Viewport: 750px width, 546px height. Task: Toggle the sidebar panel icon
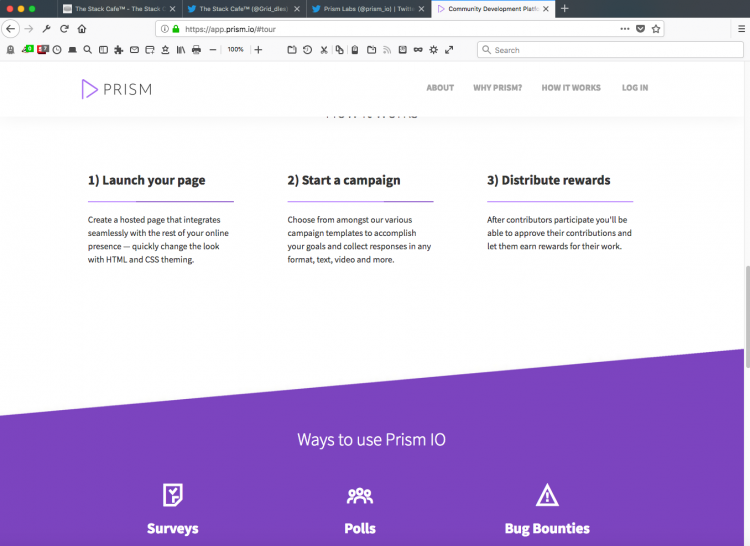(103, 50)
